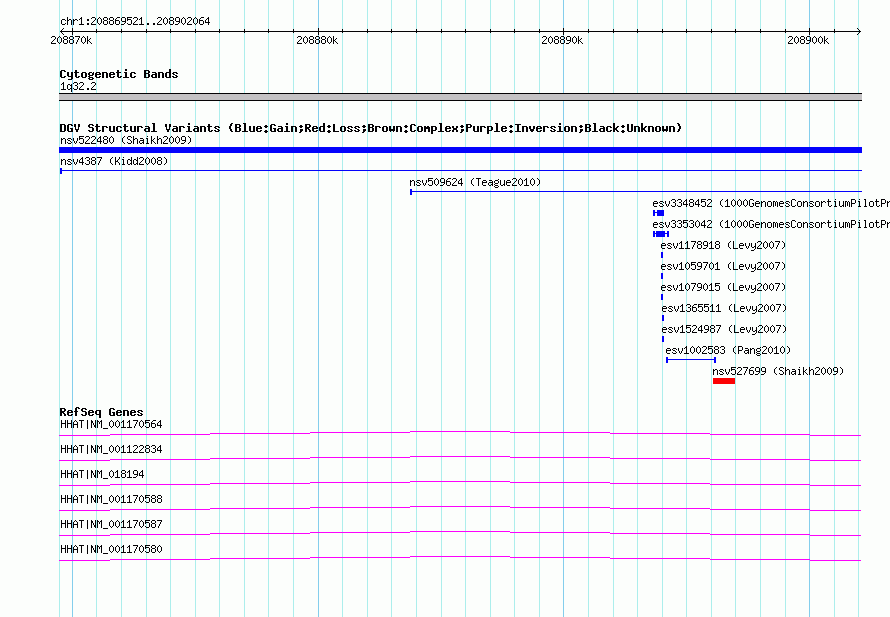The height and width of the screenshot is (617, 890).
Task: Select the Cytogenetic Bands track title
Action: point(119,74)
